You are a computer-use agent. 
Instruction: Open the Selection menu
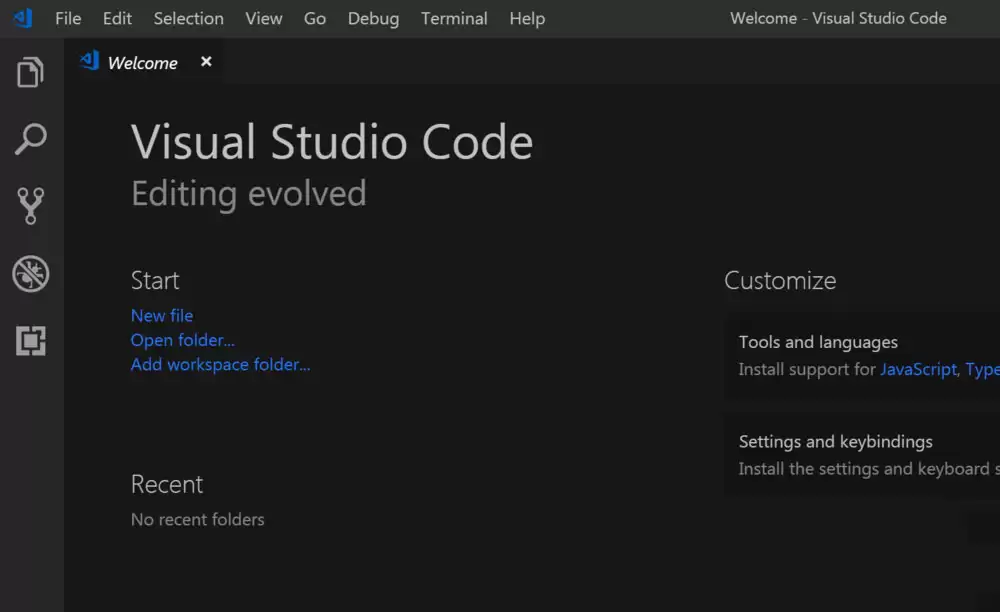(x=188, y=18)
